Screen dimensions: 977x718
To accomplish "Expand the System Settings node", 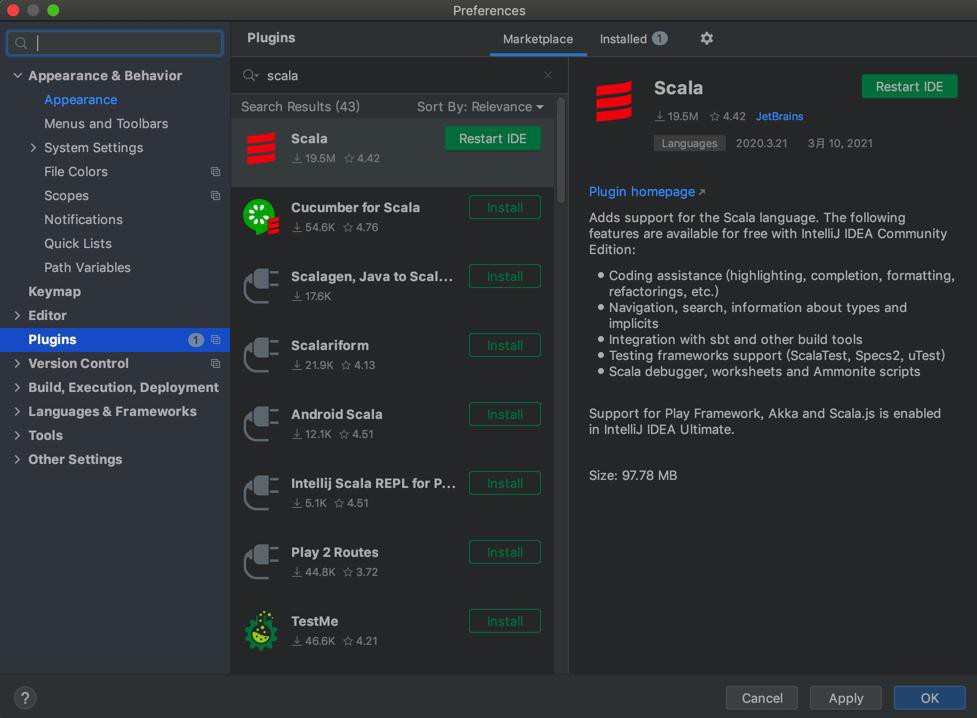I will (33, 148).
